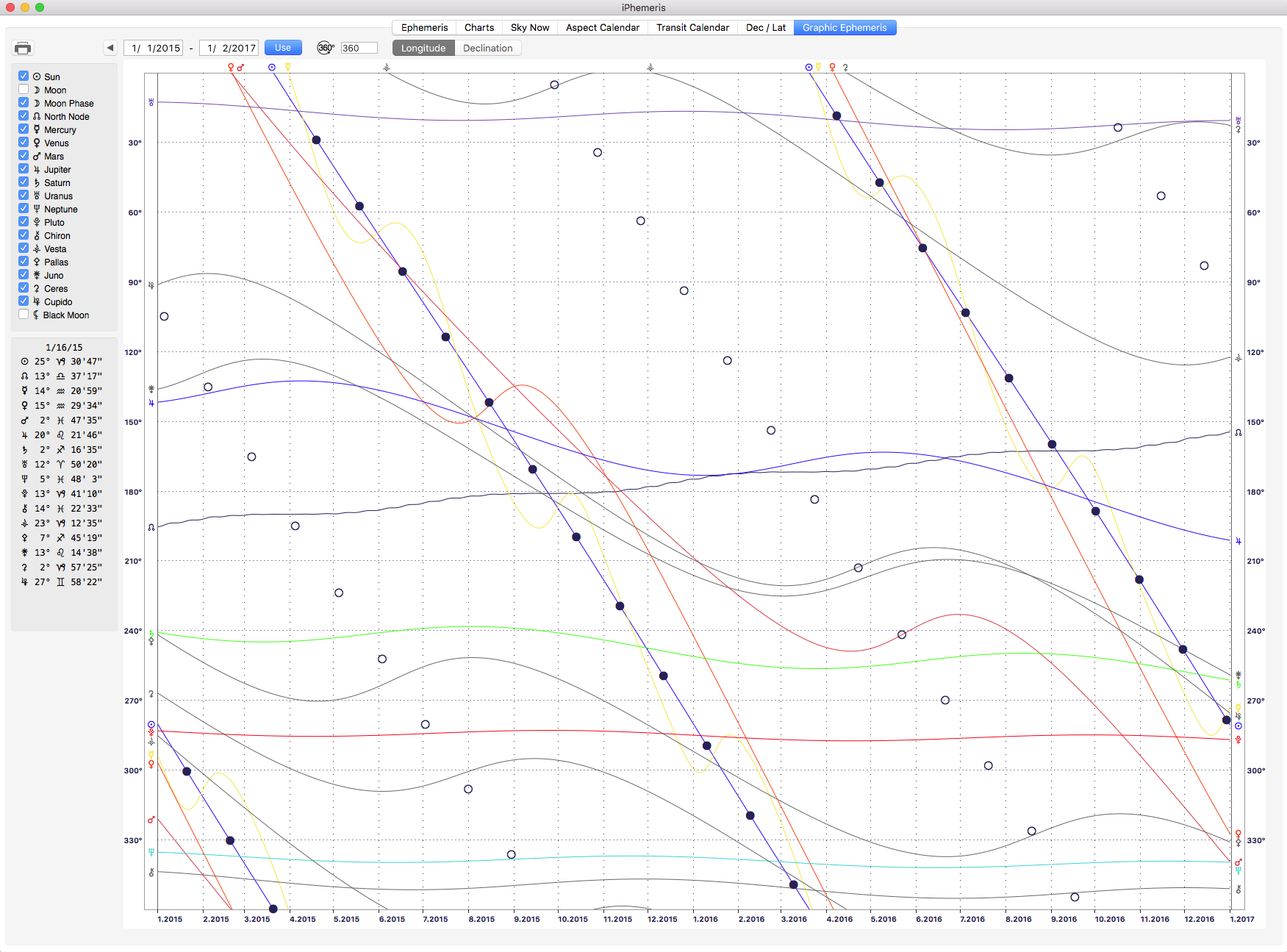Click the Cupido glyph in planet list
The height and width of the screenshot is (952, 1287).
coord(37,301)
